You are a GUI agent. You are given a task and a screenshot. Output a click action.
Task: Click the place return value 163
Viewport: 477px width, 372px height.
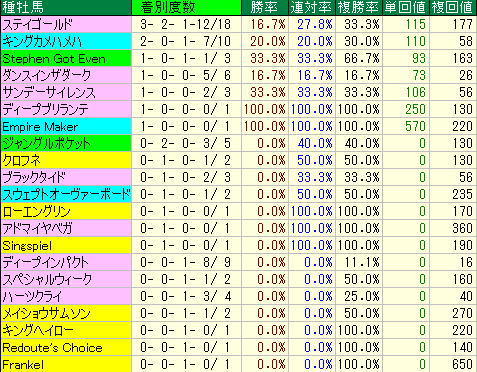(x=463, y=58)
